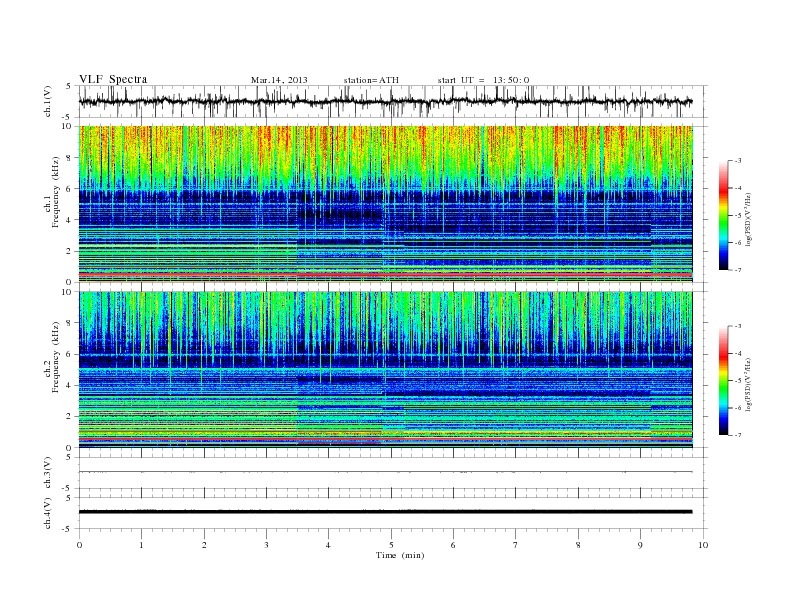Click the ch.2 spectrogram color scale bar

point(723,381)
